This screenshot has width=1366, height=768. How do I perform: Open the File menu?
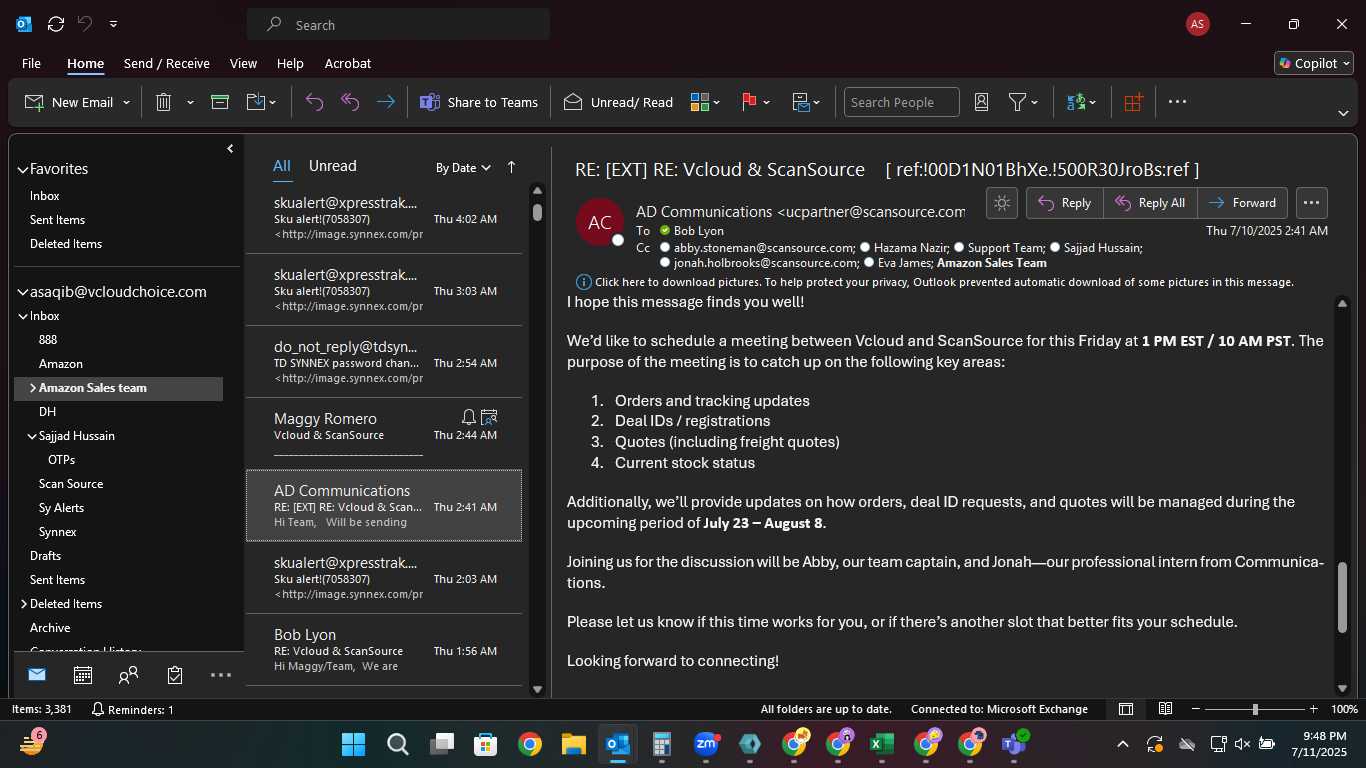(32, 63)
